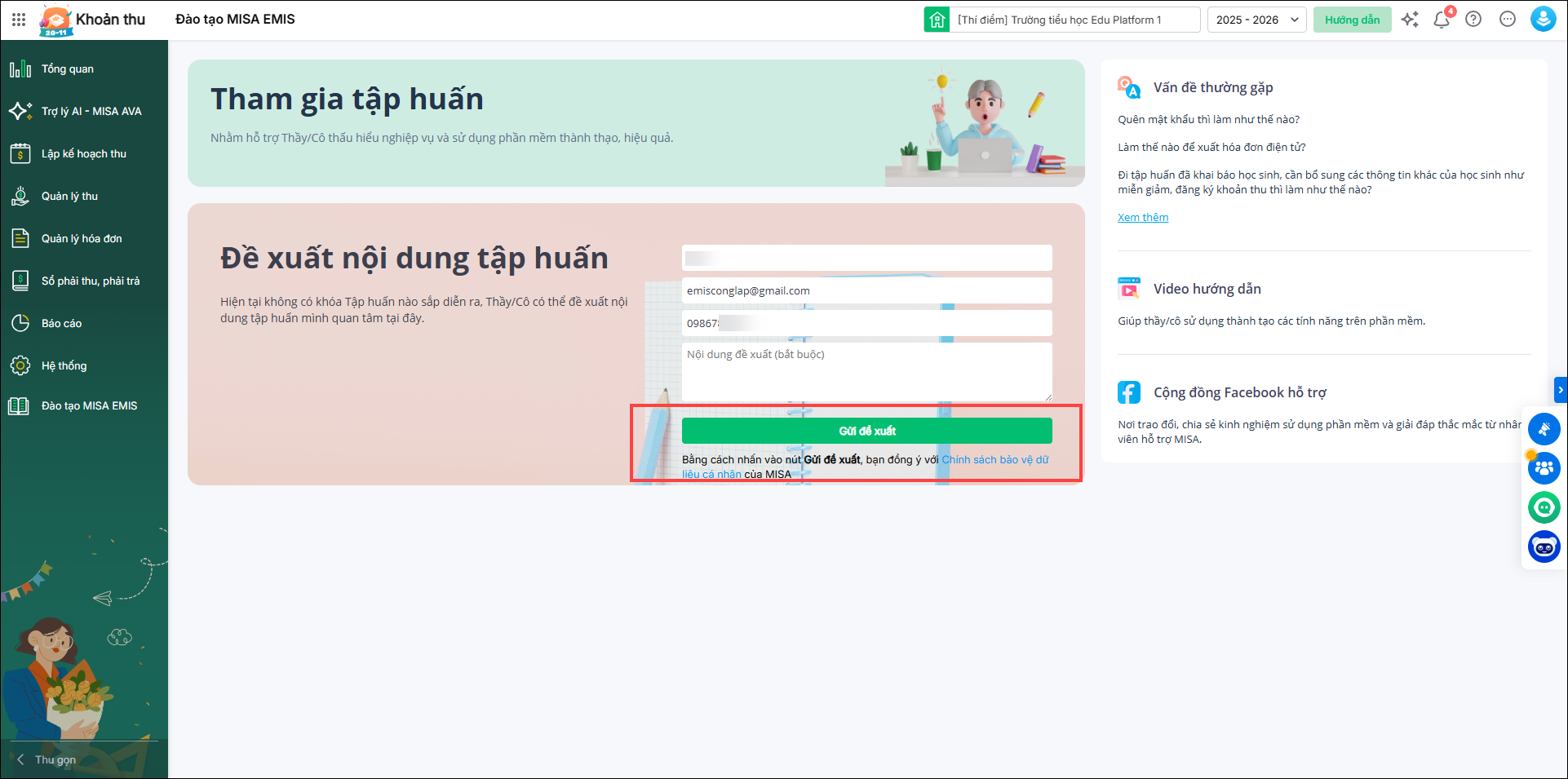1568x779 pixels.
Task: Open the Xem thêm link
Action: click(1142, 218)
